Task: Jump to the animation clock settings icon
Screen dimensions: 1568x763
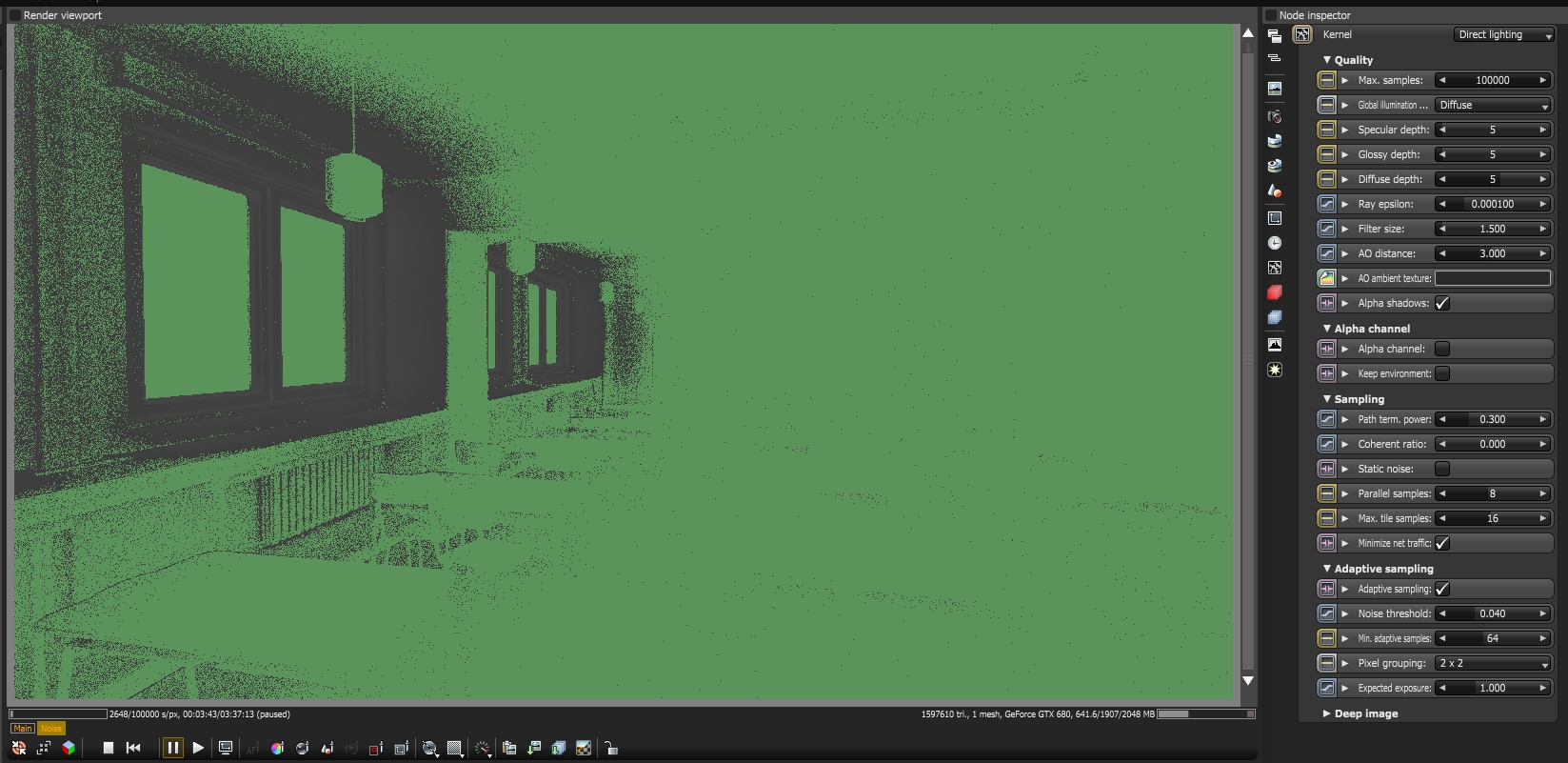Action: (x=1275, y=243)
